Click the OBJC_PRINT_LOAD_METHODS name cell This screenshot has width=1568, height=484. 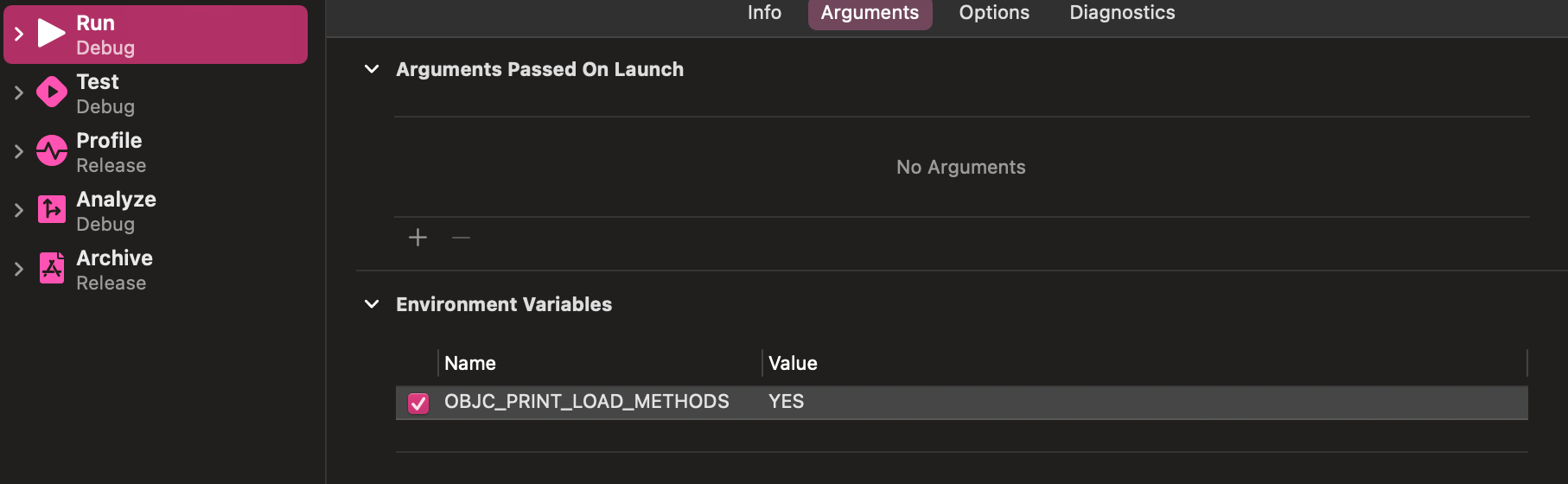[x=586, y=402]
